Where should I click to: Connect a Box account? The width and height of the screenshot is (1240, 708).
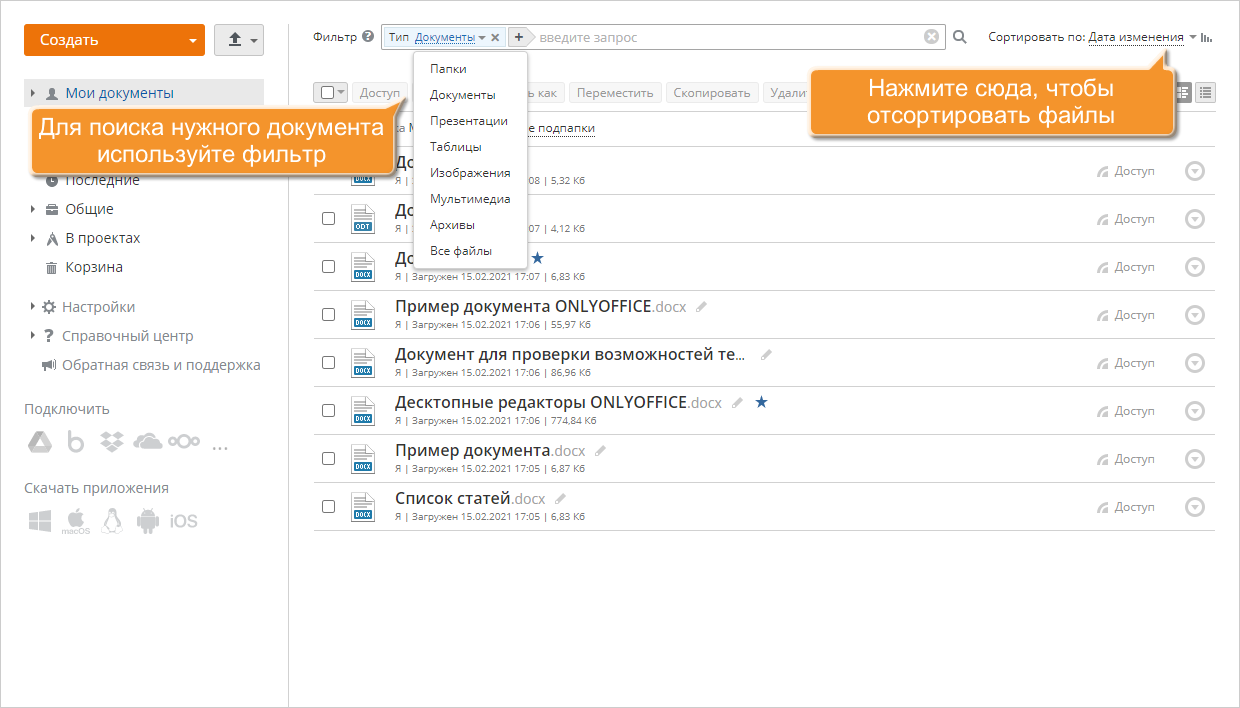(x=75, y=441)
